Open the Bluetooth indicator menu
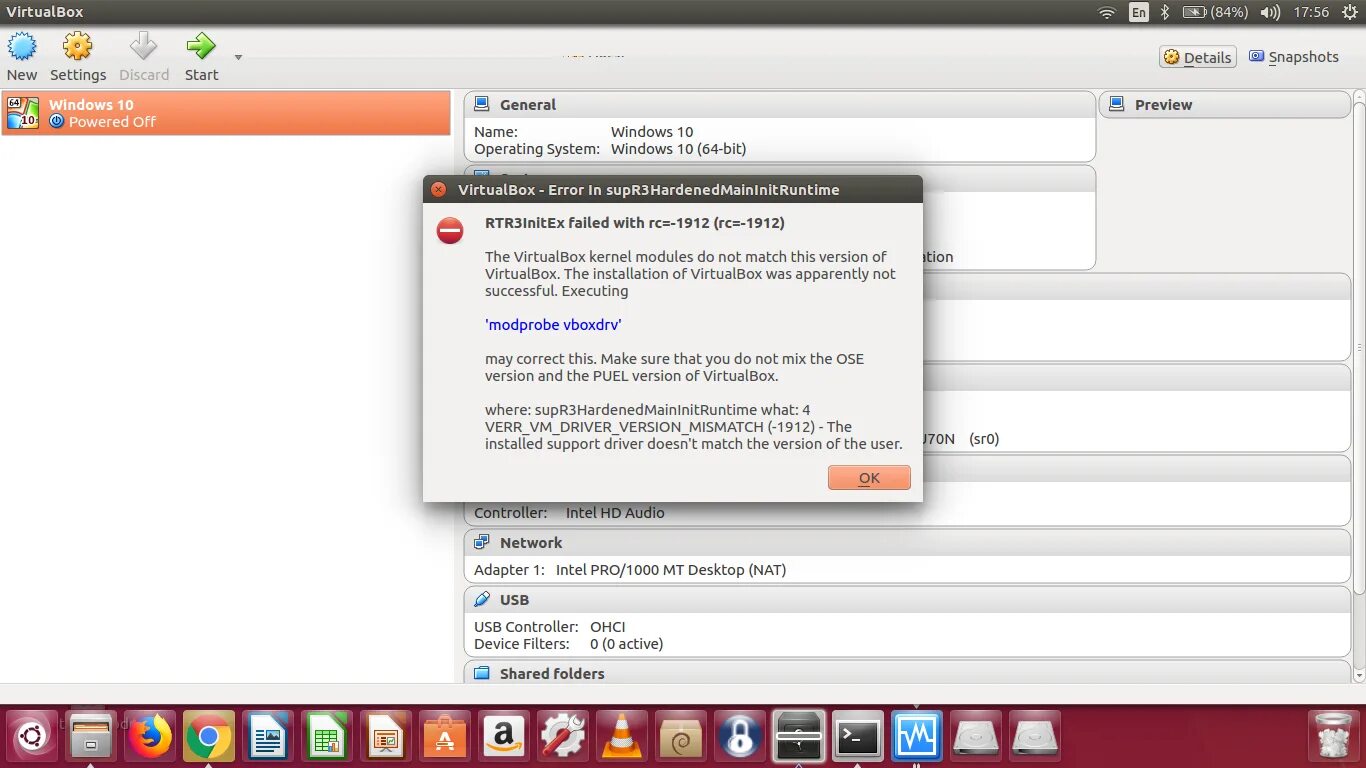 tap(1165, 12)
